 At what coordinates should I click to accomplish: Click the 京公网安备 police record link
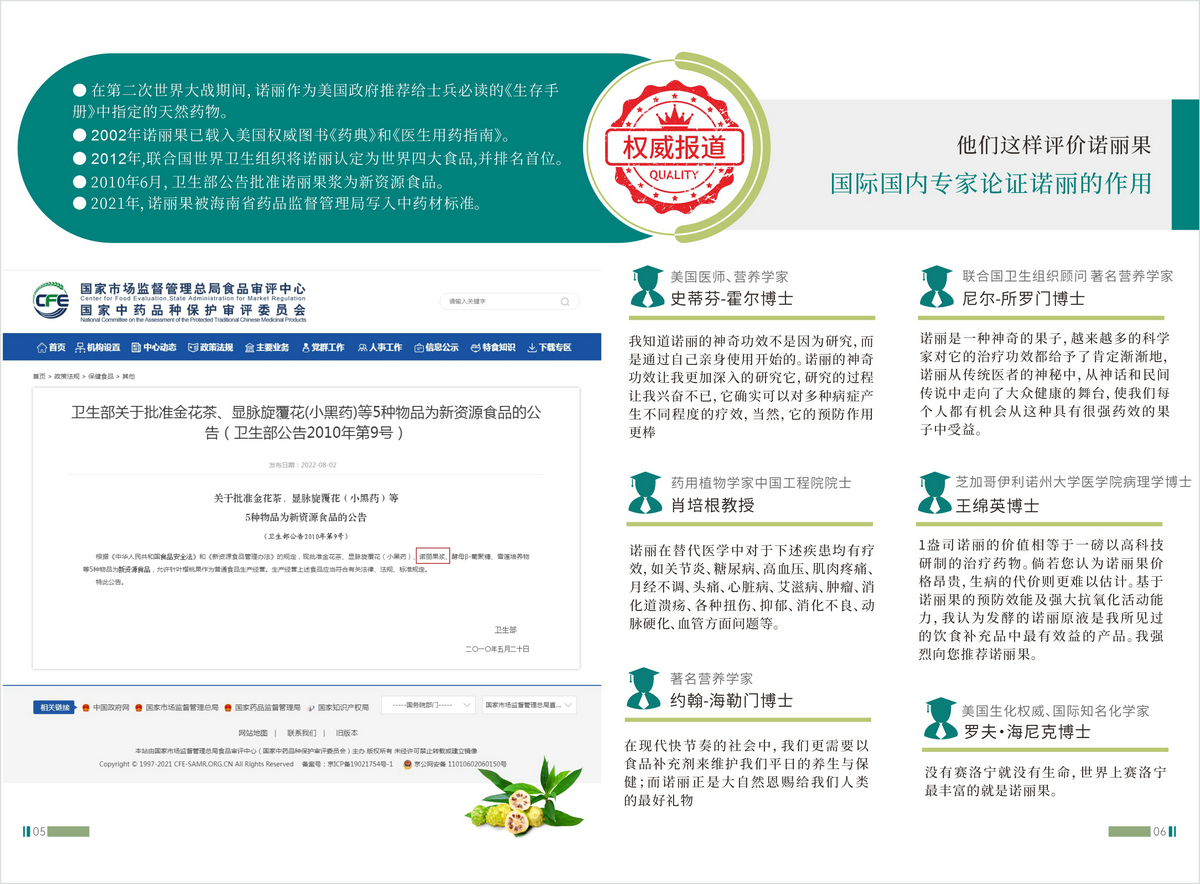point(455,764)
